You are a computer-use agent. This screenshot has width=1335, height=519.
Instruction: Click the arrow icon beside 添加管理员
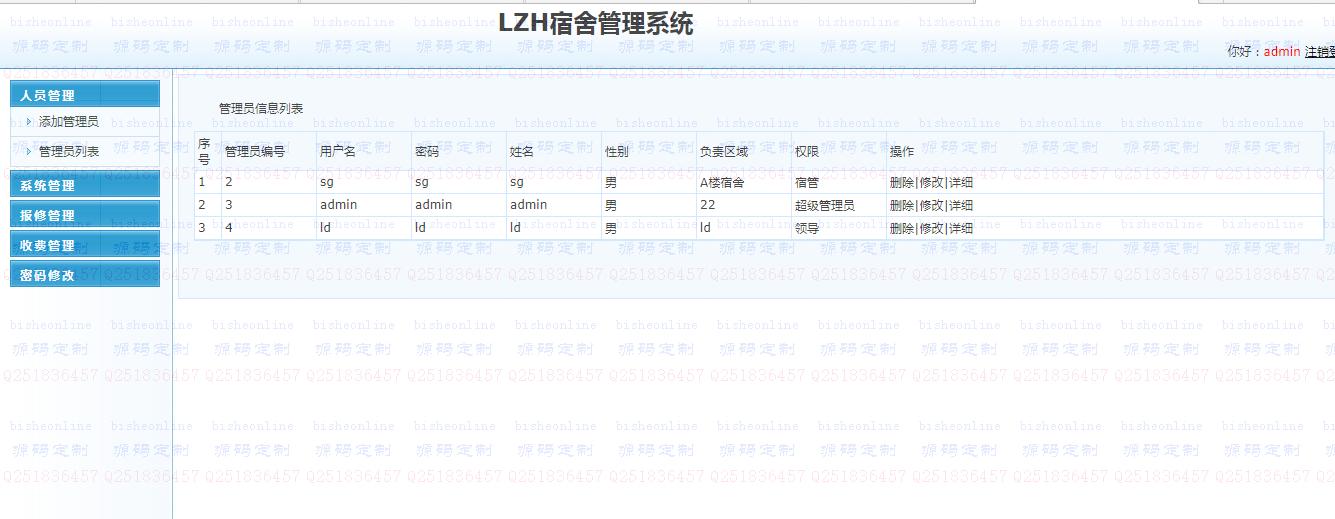tap(29, 122)
